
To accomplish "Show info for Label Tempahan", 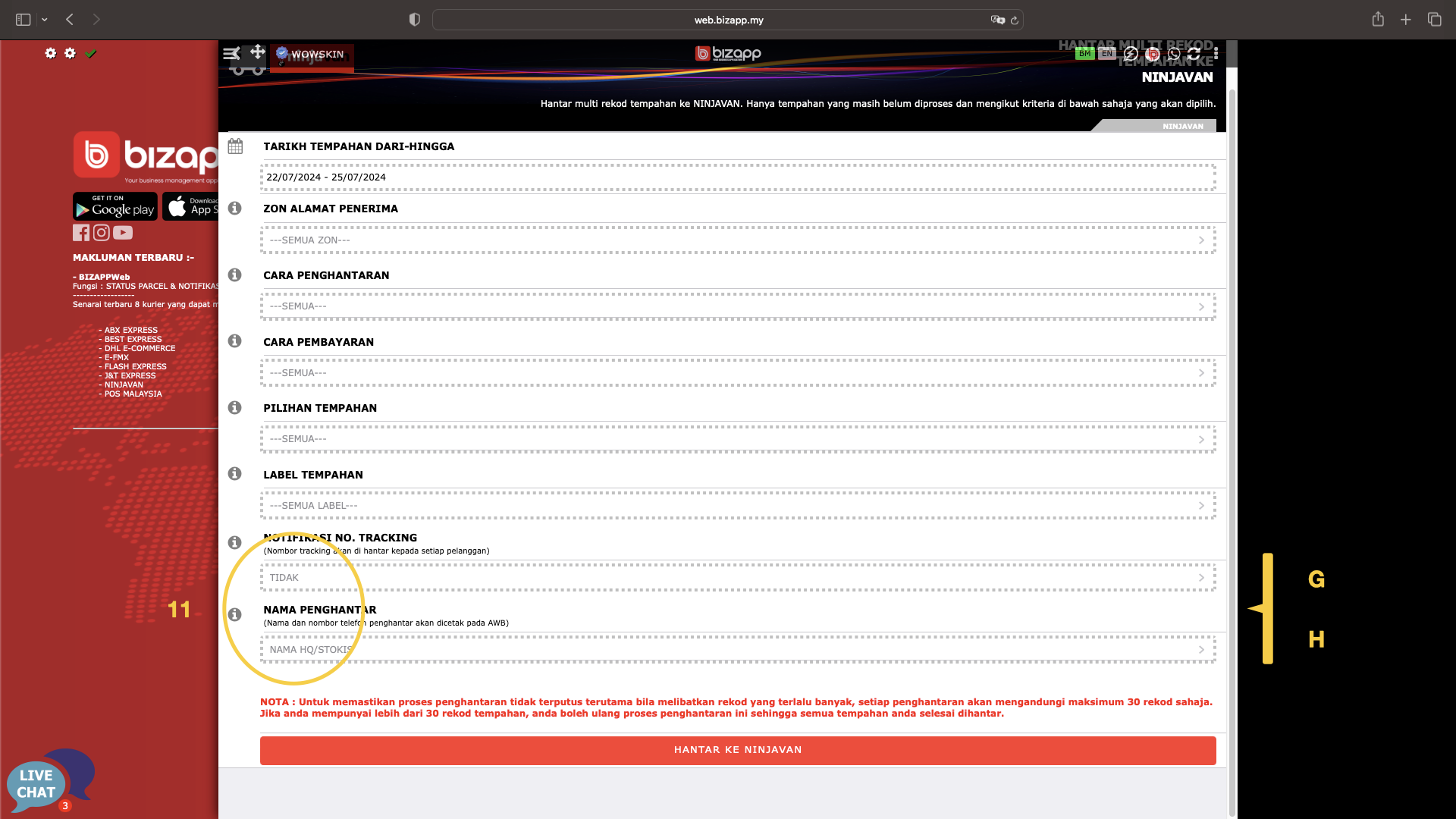I will (x=235, y=474).
